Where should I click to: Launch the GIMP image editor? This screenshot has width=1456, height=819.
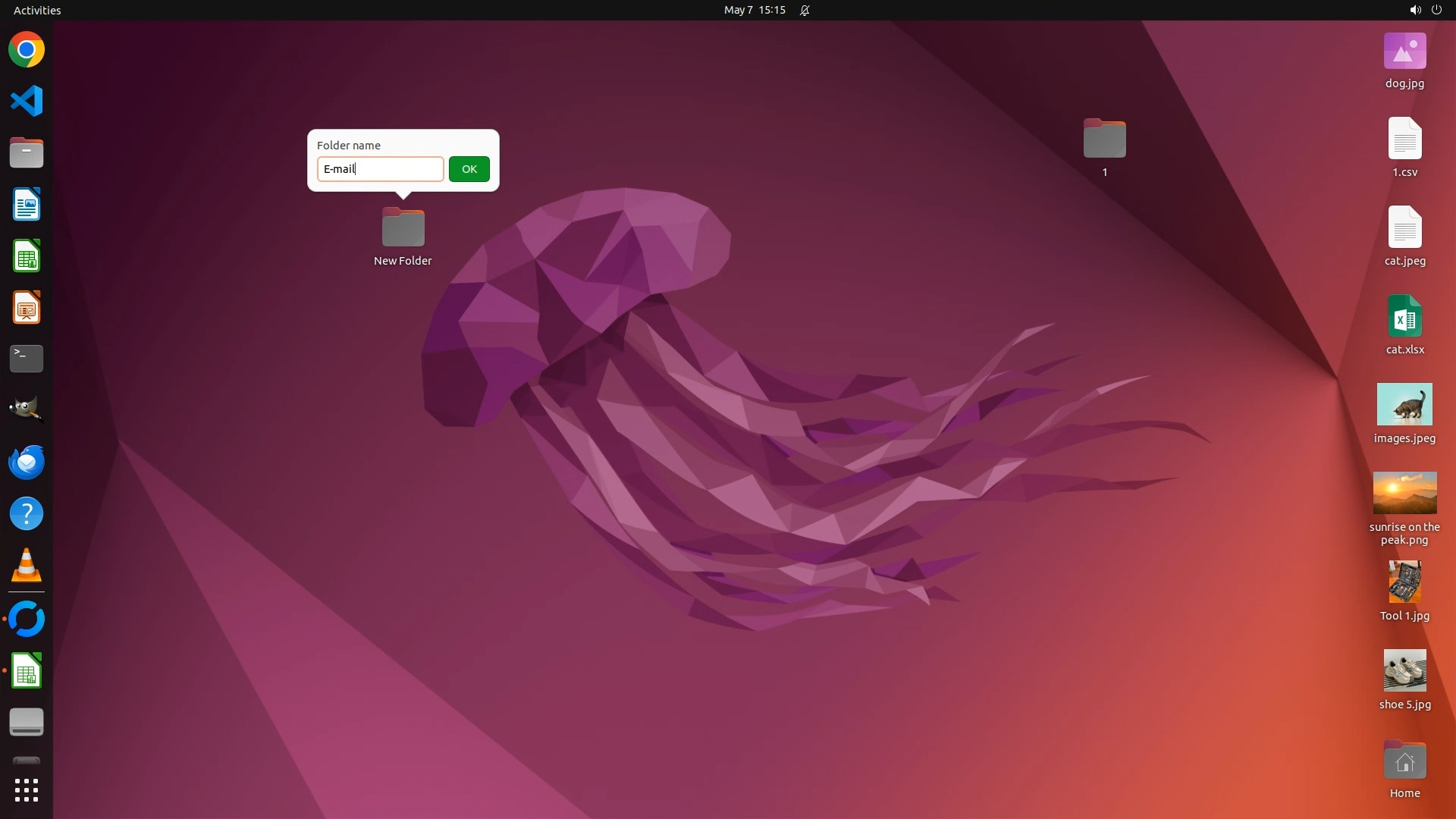(27, 409)
